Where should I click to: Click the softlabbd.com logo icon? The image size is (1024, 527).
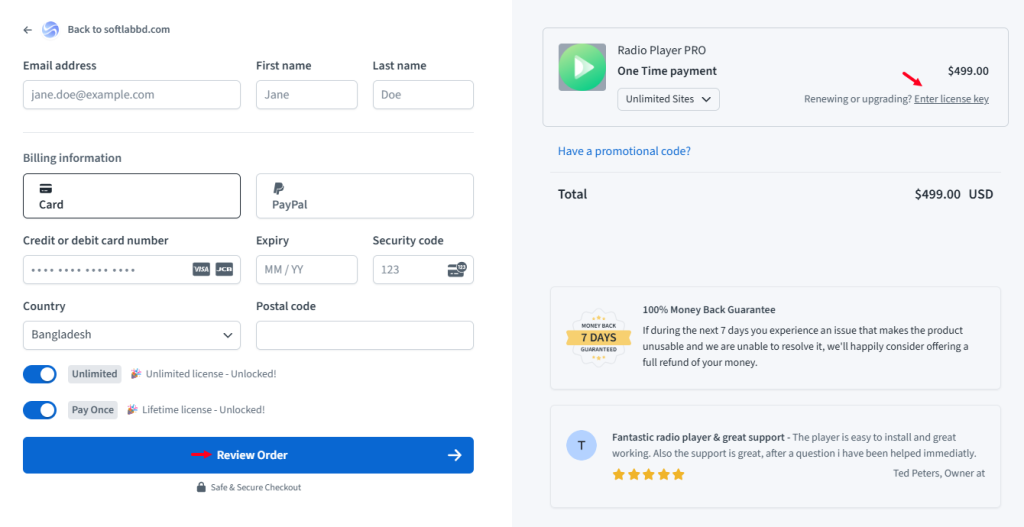(50, 30)
